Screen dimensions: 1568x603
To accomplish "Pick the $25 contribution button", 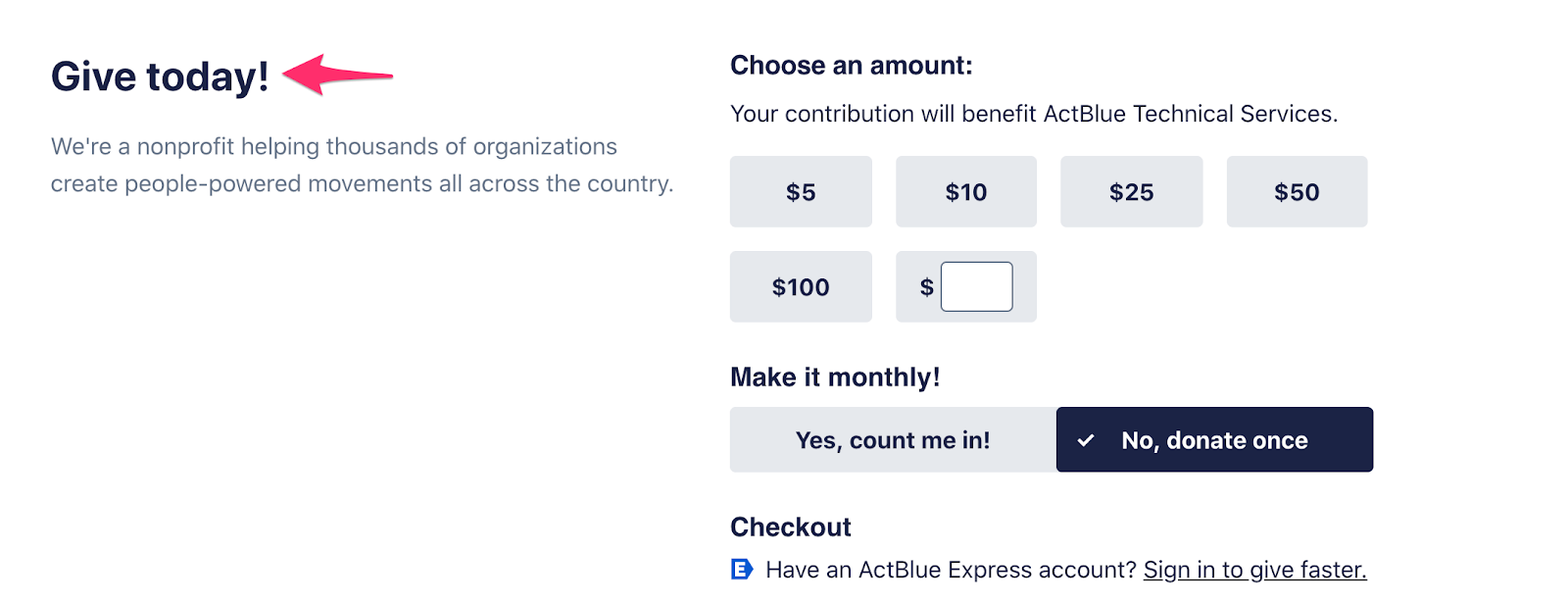I will point(1131,192).
